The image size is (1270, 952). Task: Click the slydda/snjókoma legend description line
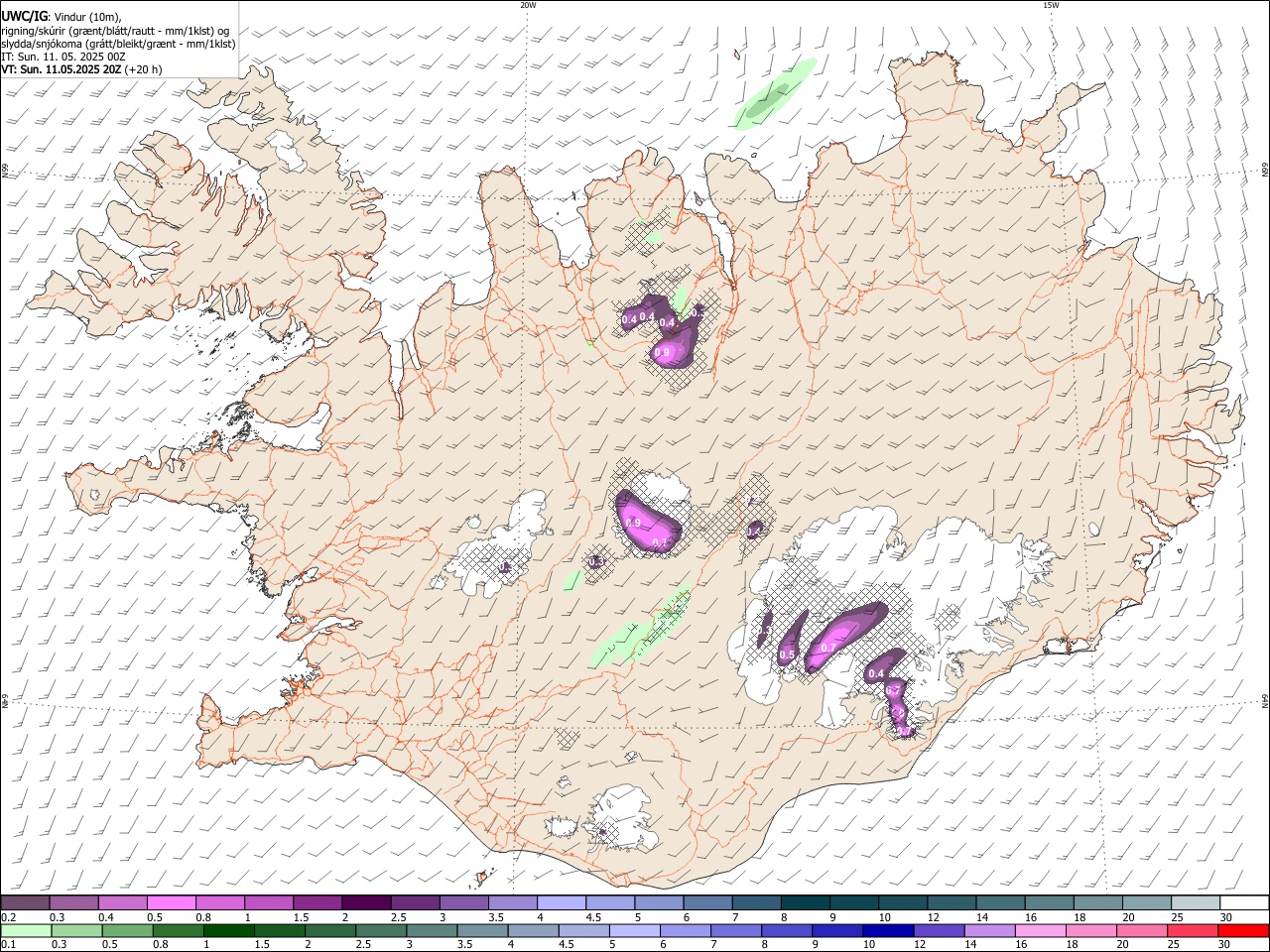click(118, 44)
